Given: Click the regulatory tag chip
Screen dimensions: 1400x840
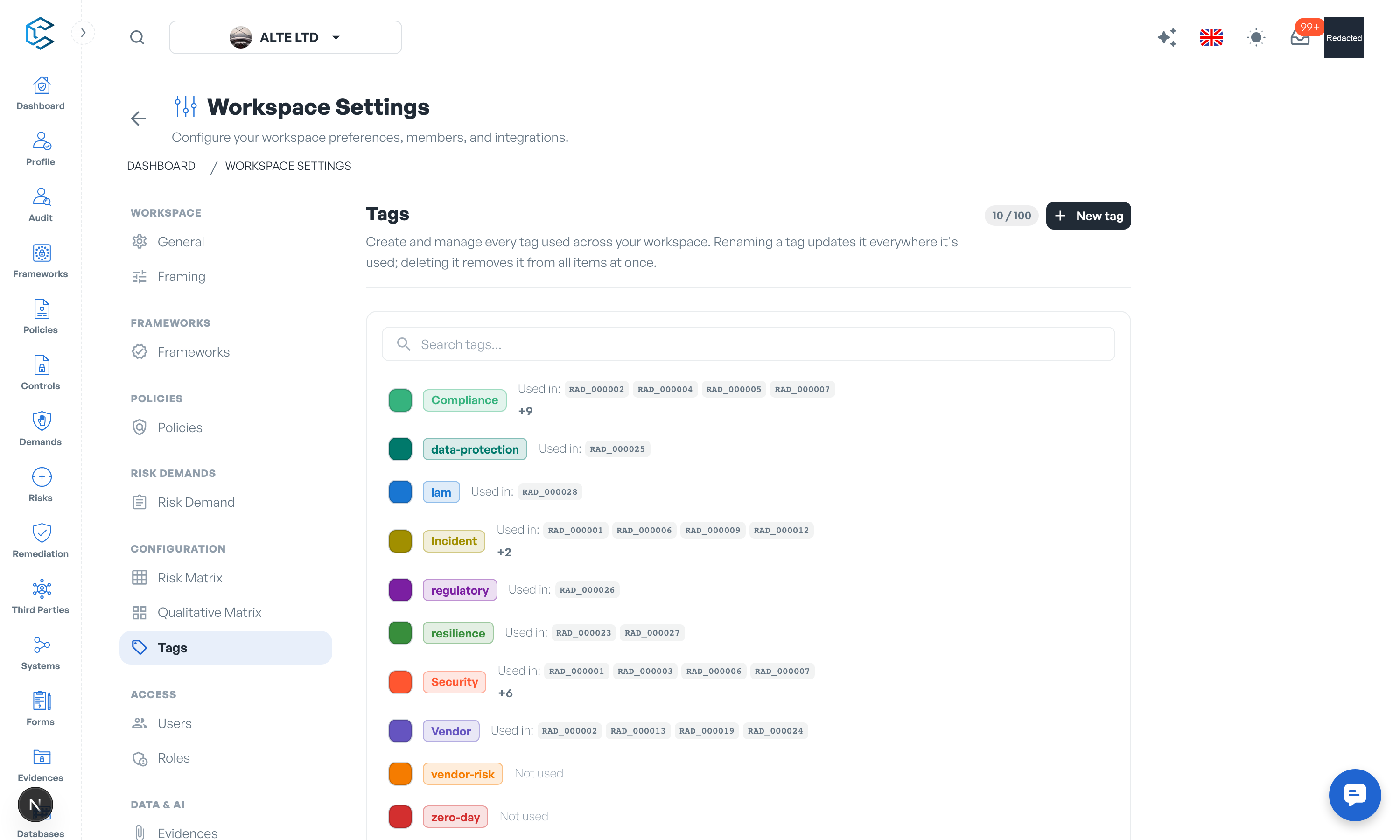Looking at the screenshot, I should pyautogui.click(x=460, y=590).
